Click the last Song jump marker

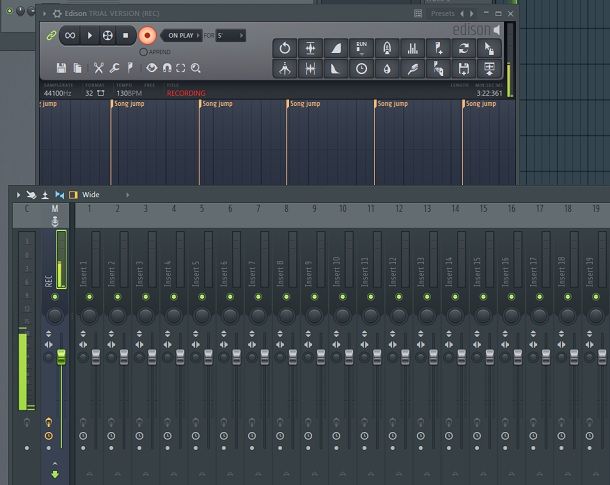[479, 104]
